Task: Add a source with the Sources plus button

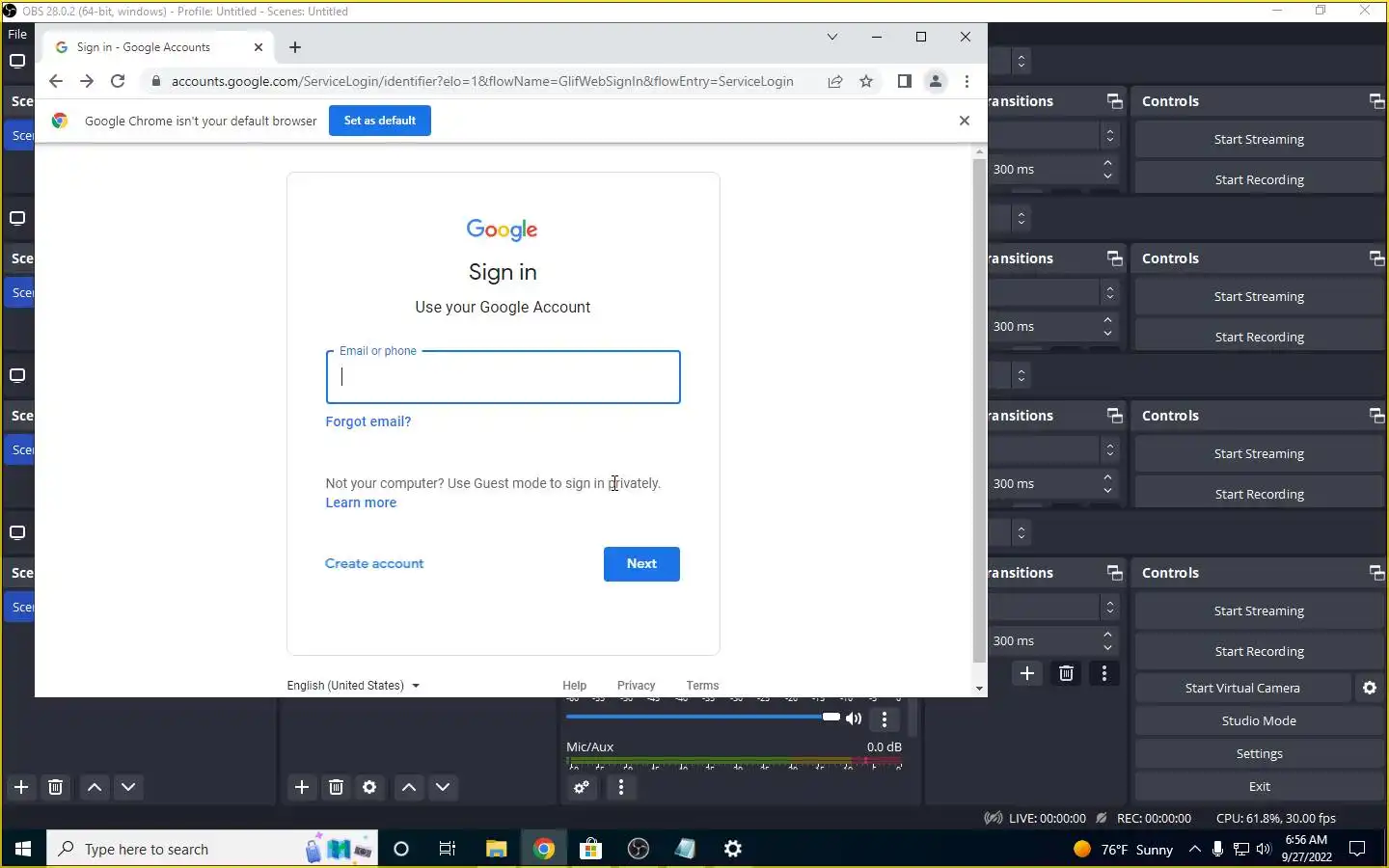Action: click(302, 787)
